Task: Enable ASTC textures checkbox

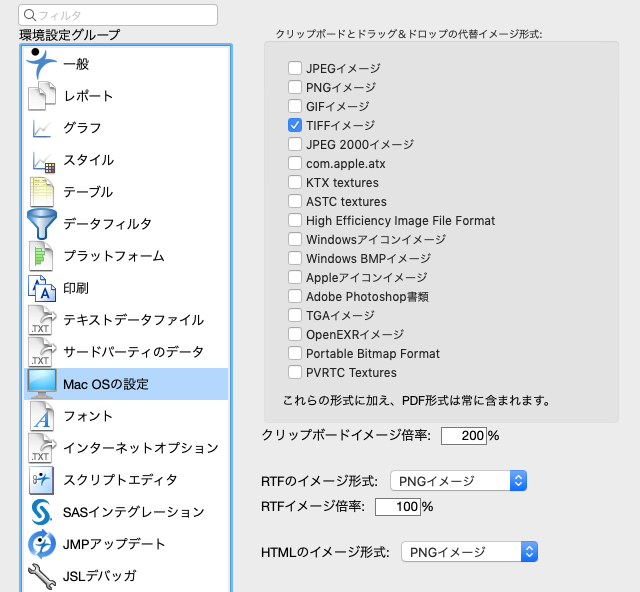Action: 295,201
